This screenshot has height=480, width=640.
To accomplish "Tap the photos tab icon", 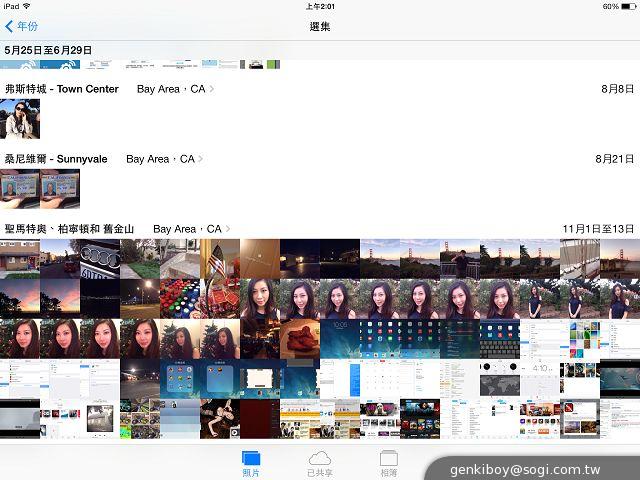I will pyautogui.click(x=251, y=458).
